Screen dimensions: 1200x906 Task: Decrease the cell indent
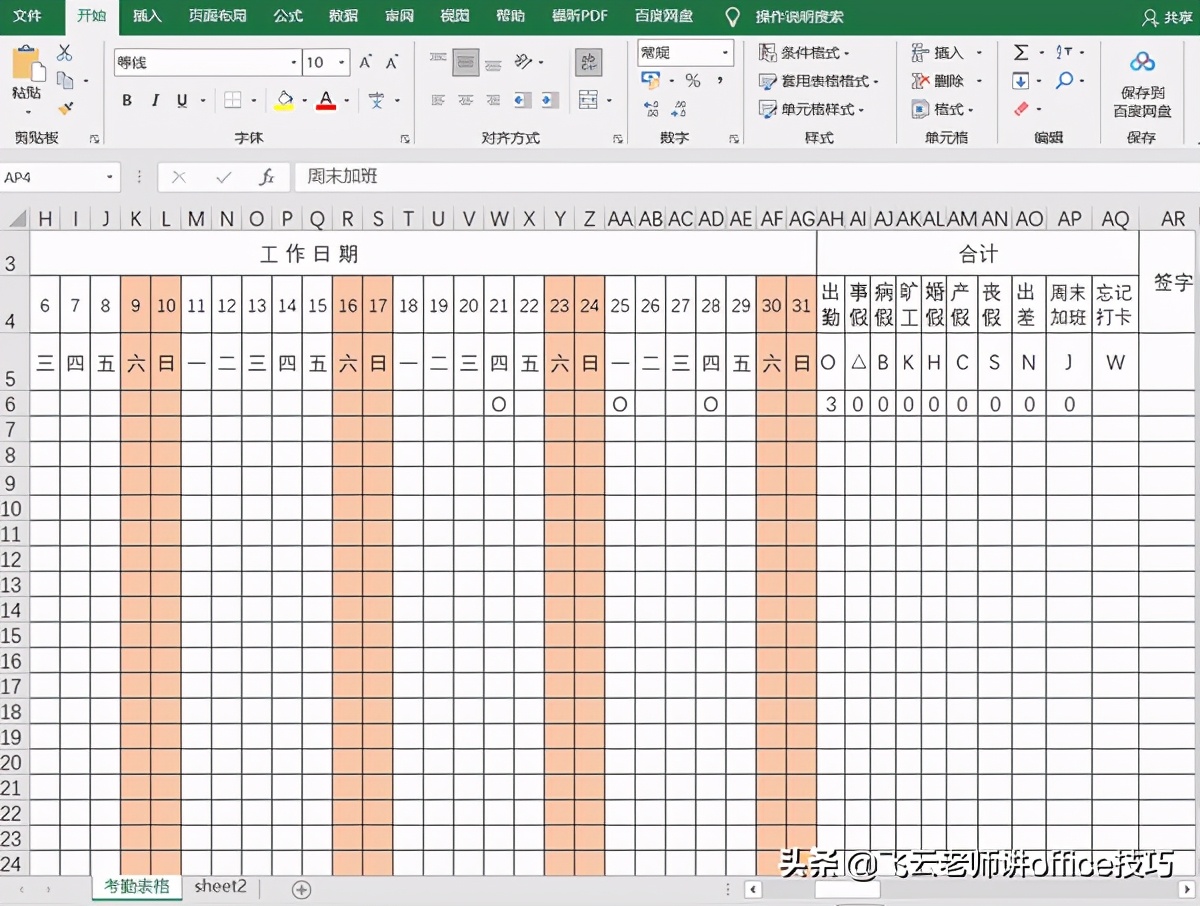tap(522, 100)
